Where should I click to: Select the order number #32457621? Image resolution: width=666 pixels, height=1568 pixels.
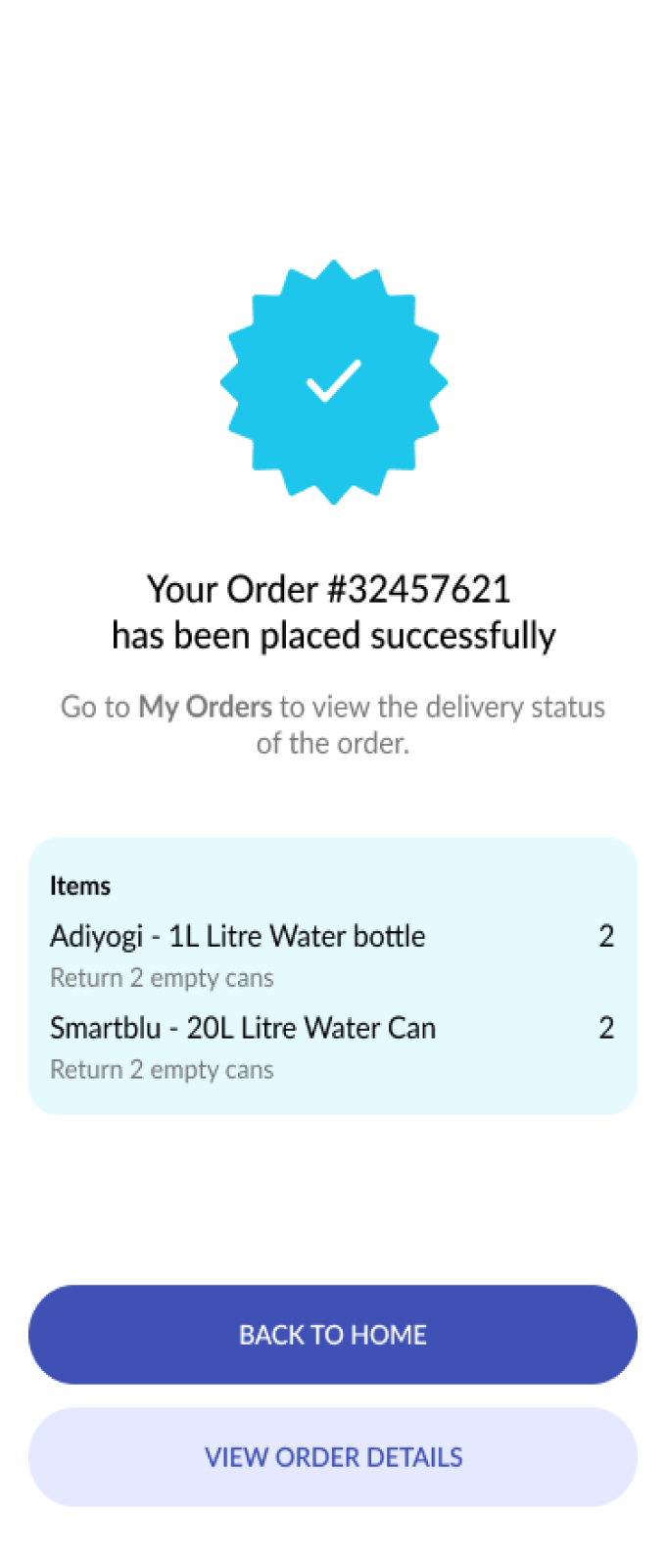point(419,589)
